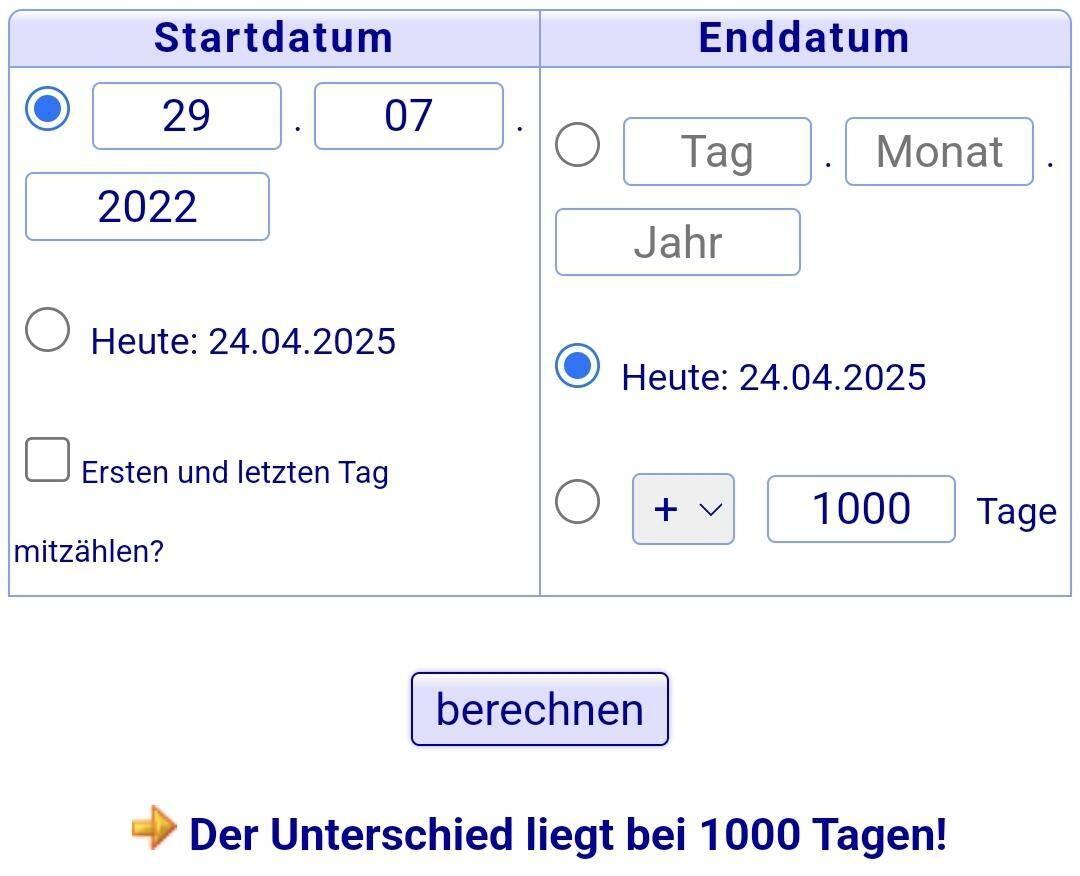Click the mitzählen? label text
The image size is (1080, 876).
(x=89, y=551)
